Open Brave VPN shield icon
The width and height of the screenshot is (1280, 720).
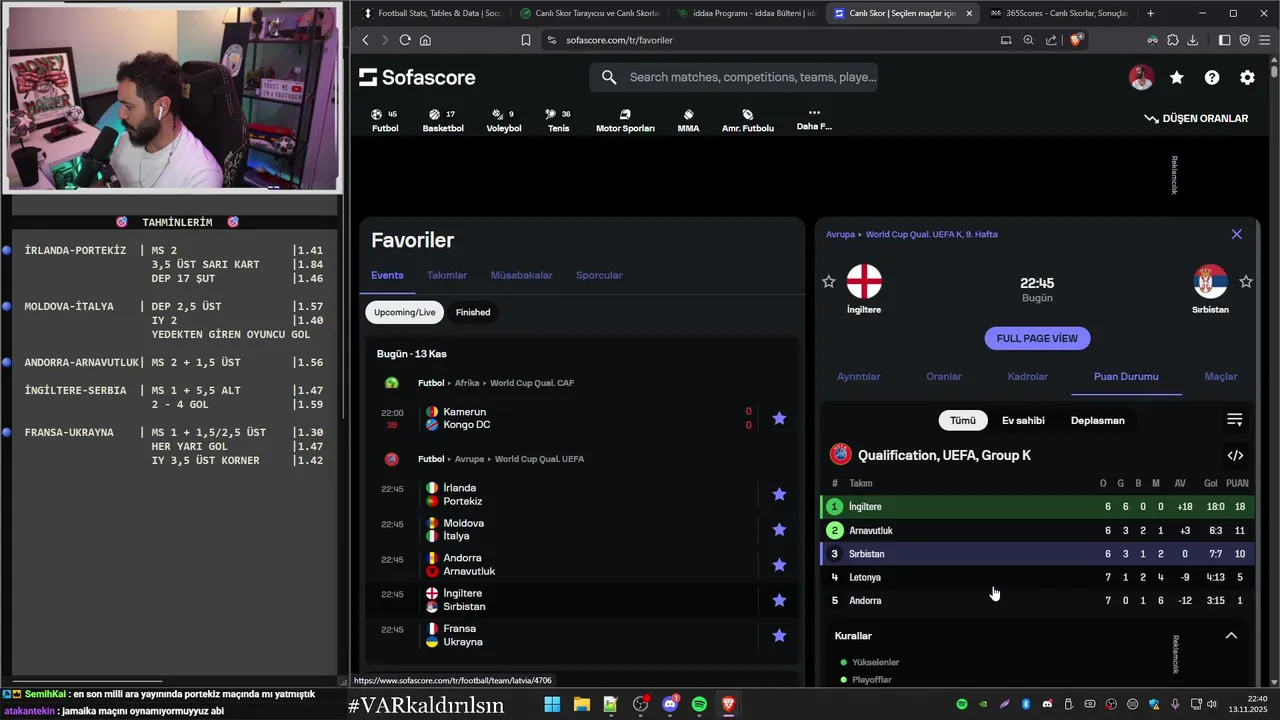pyautogui.click(x=1245, y=40)
